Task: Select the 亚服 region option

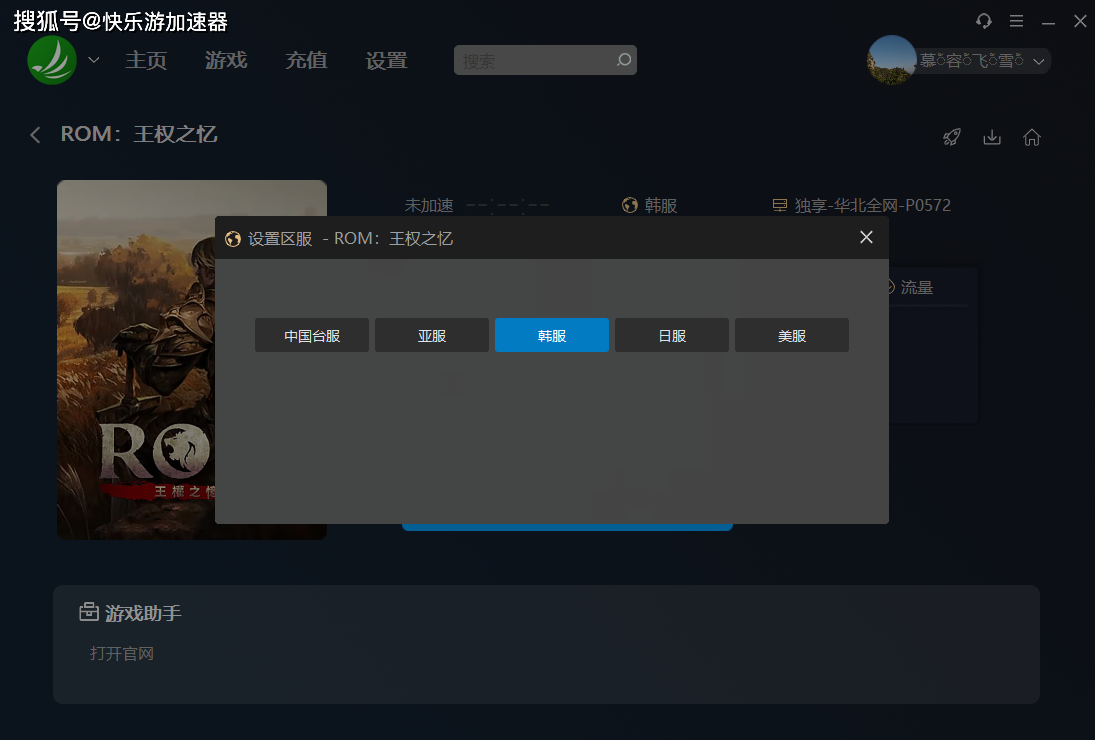Action: 432,336
